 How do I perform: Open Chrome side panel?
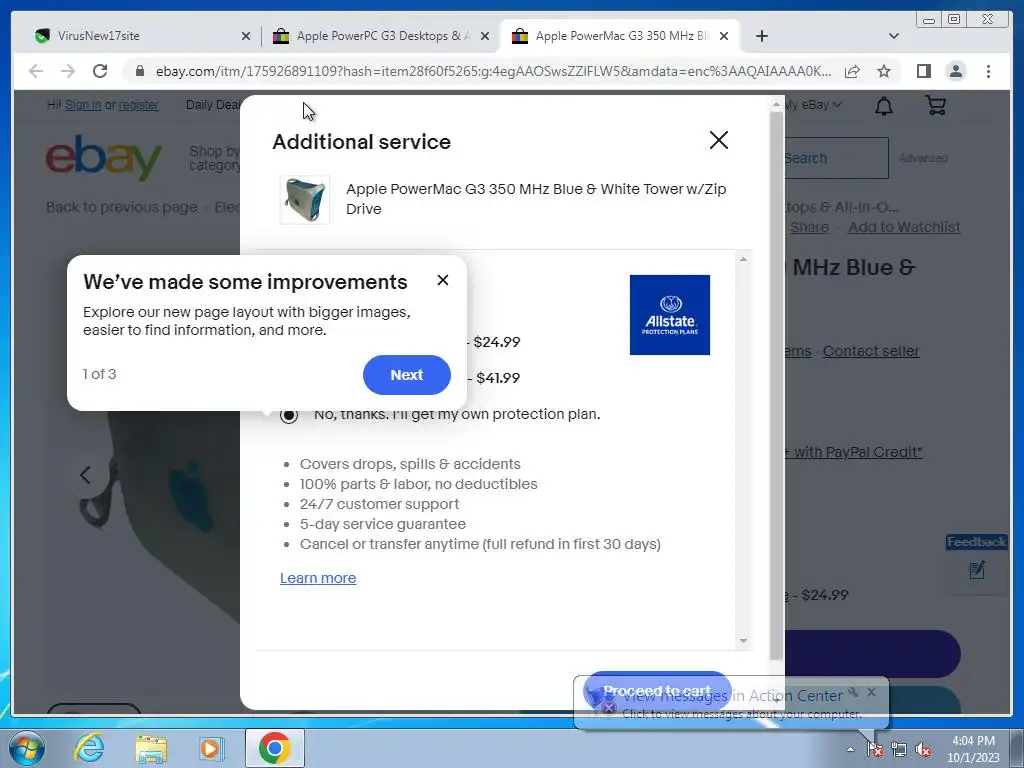pyautogui.click(x=923, y=71)
